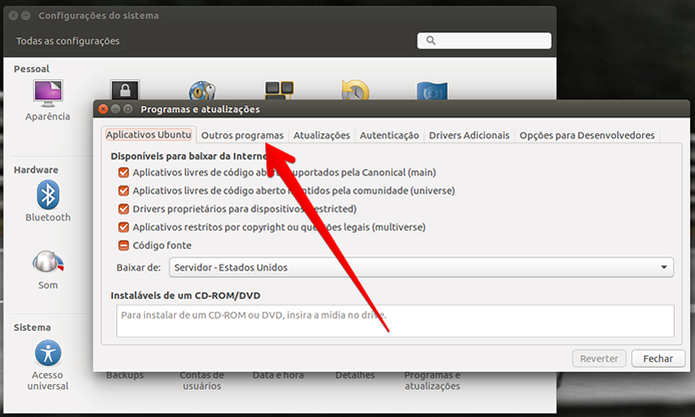695x417 pixels.
Task: Click the Todas as configurações button
Action: [68, 41]
